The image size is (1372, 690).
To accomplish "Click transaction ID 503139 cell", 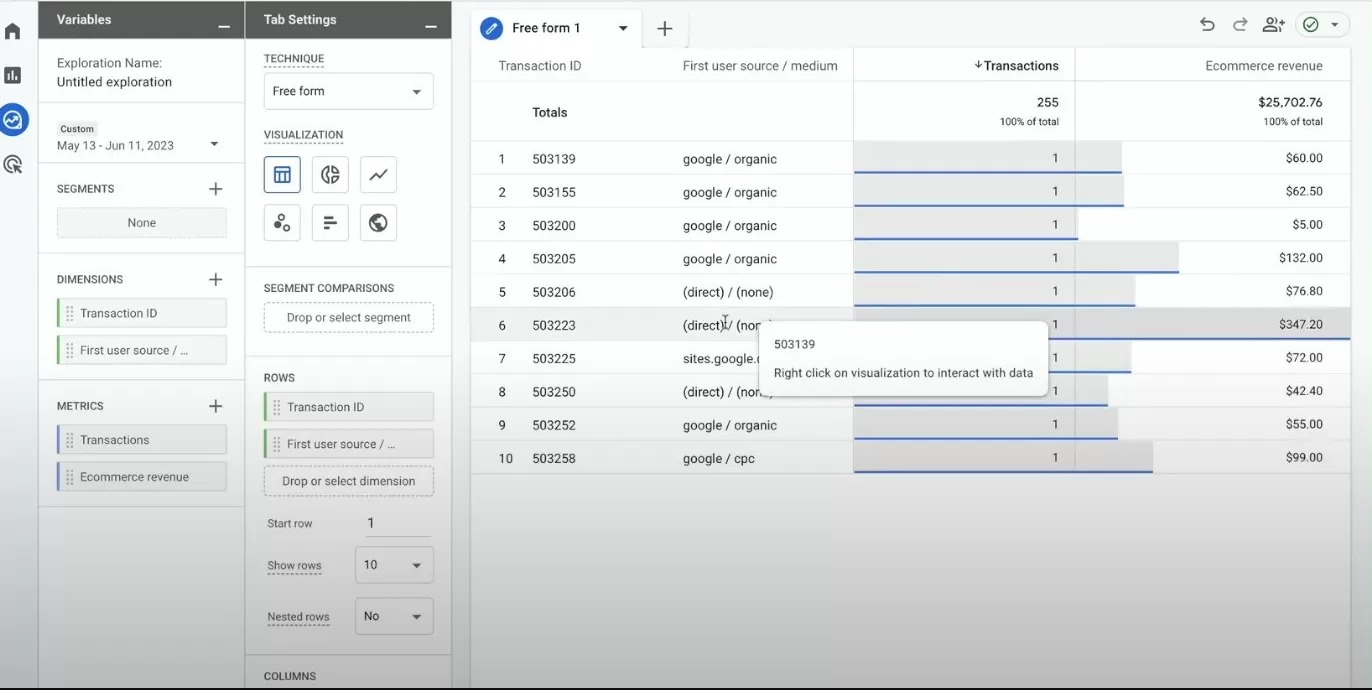I will 554,159.
